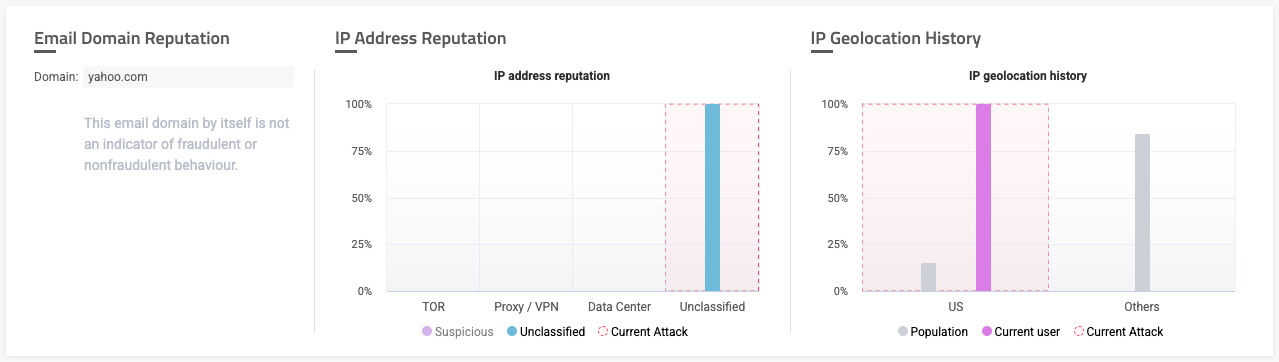This screenshot has width=1279, height=362.
Task: Toggle the Population series legend label
Action: [940, 331]
